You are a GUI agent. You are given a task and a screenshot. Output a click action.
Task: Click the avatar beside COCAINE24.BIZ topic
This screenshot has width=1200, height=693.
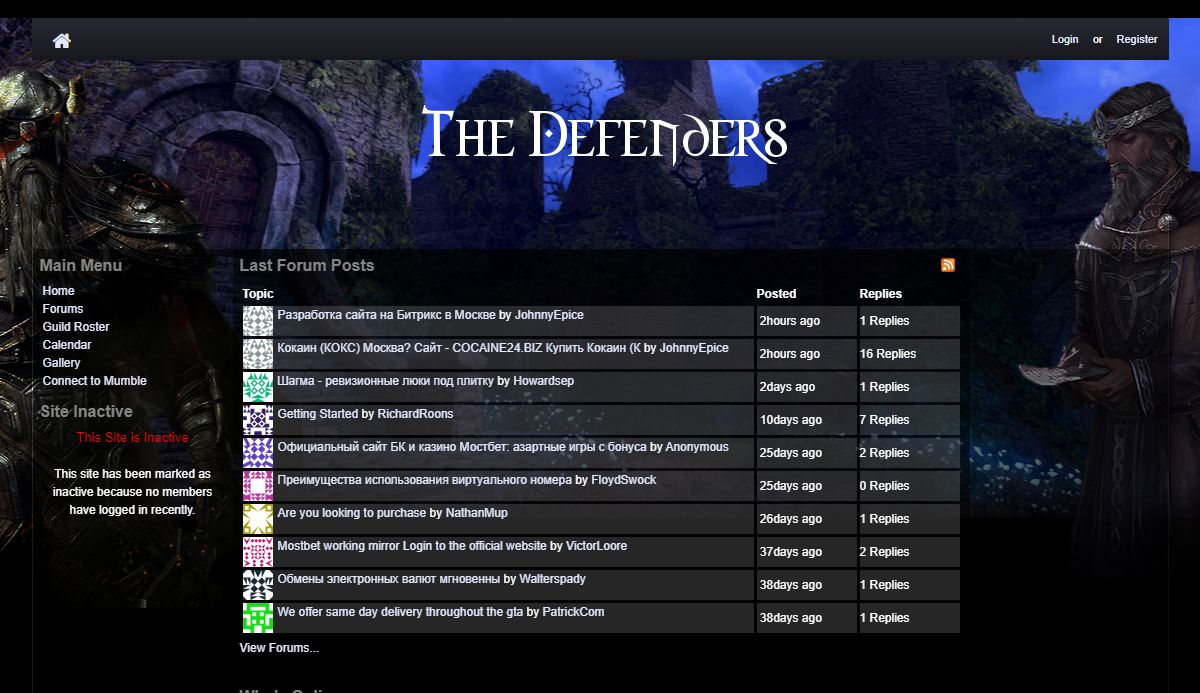pos(258,354)
